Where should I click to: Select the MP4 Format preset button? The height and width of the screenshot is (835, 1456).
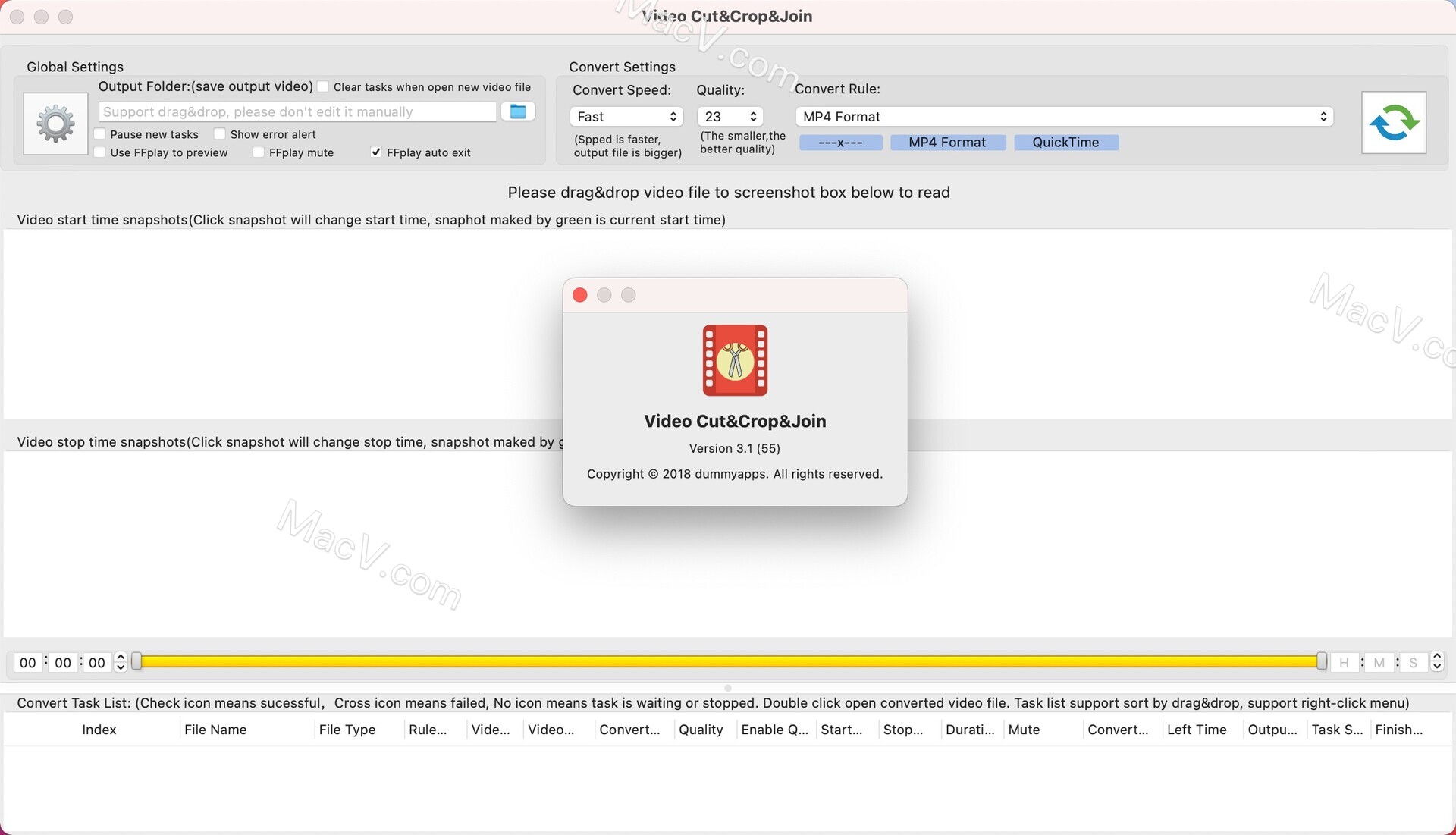point(947,142)
